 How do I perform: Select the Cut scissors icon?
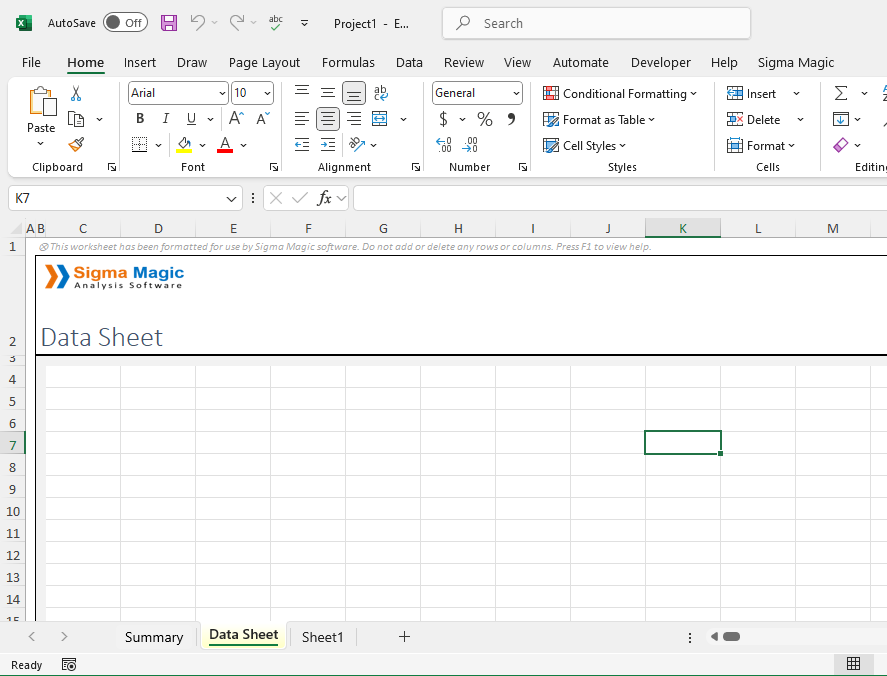coord(76,94)
